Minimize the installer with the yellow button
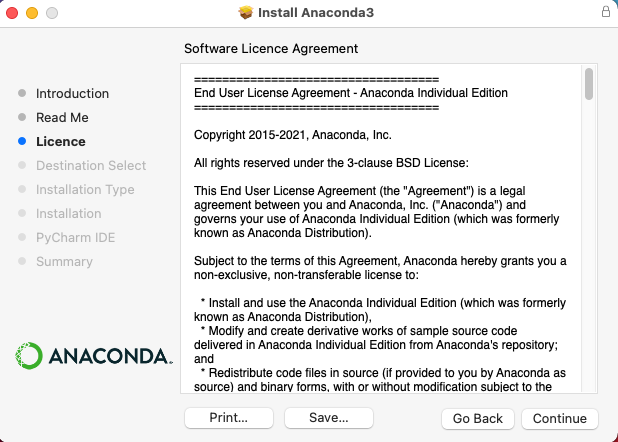Screen dimensions: 618x442 [x=32, y=13]
